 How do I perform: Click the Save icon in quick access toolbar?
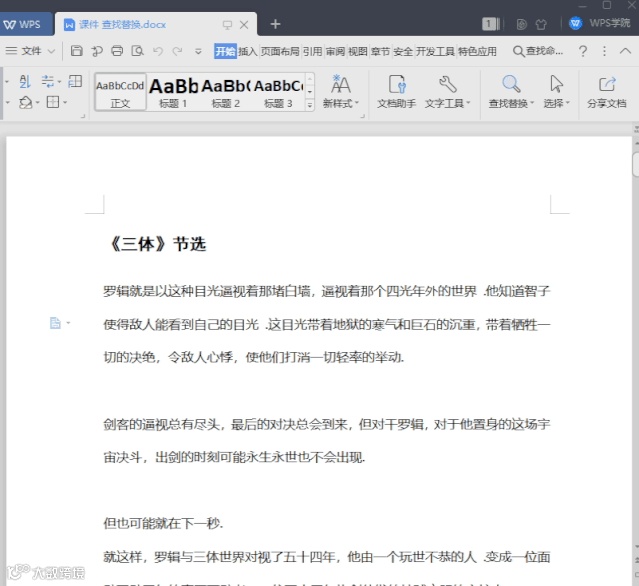coord(77,51)
